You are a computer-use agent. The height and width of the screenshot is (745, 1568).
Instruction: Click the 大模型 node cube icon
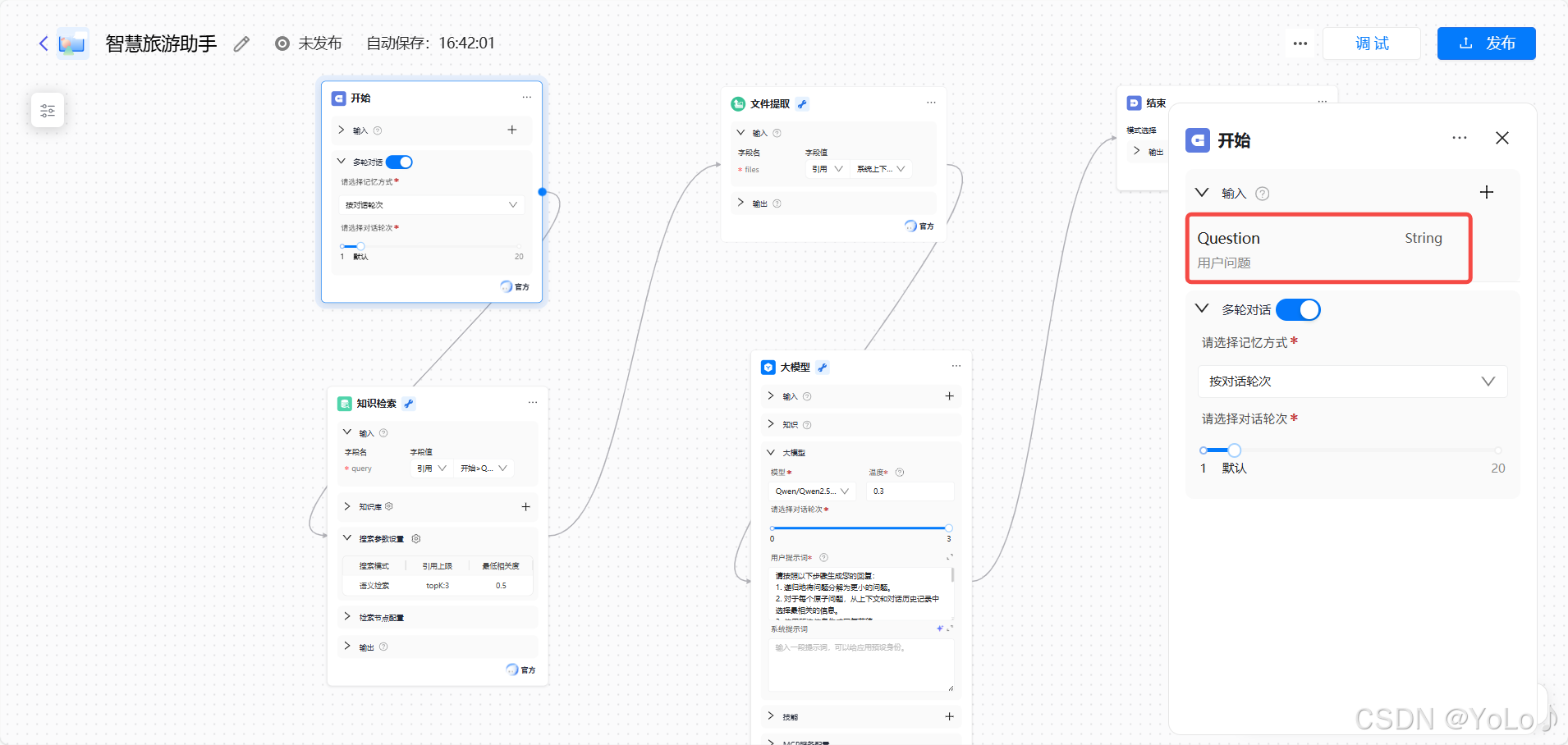[x=768, y=368]
